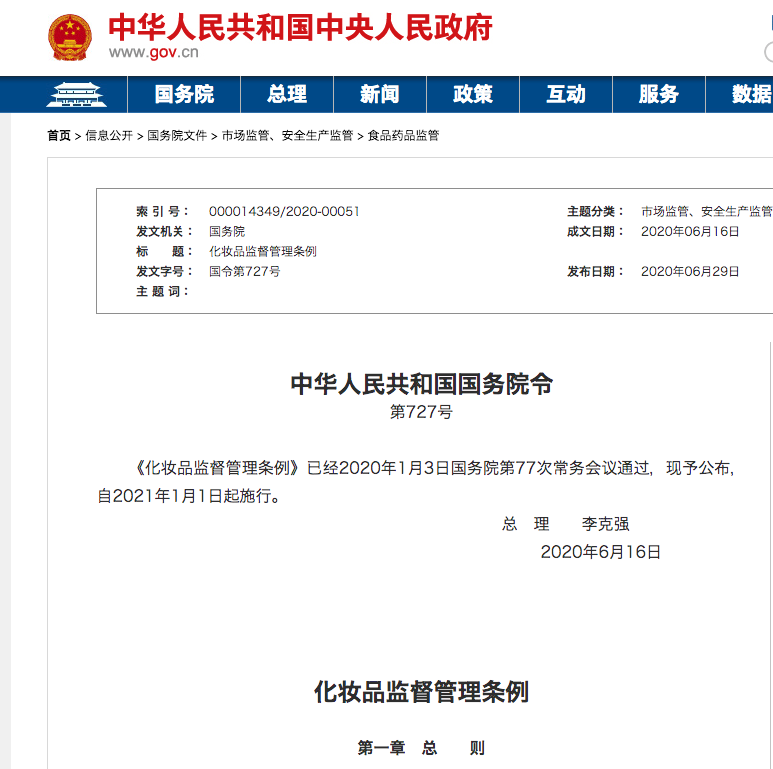This screenshot has height=769, width=773.
Task: Click the 发文字号 label
Action: click(164, 272)
